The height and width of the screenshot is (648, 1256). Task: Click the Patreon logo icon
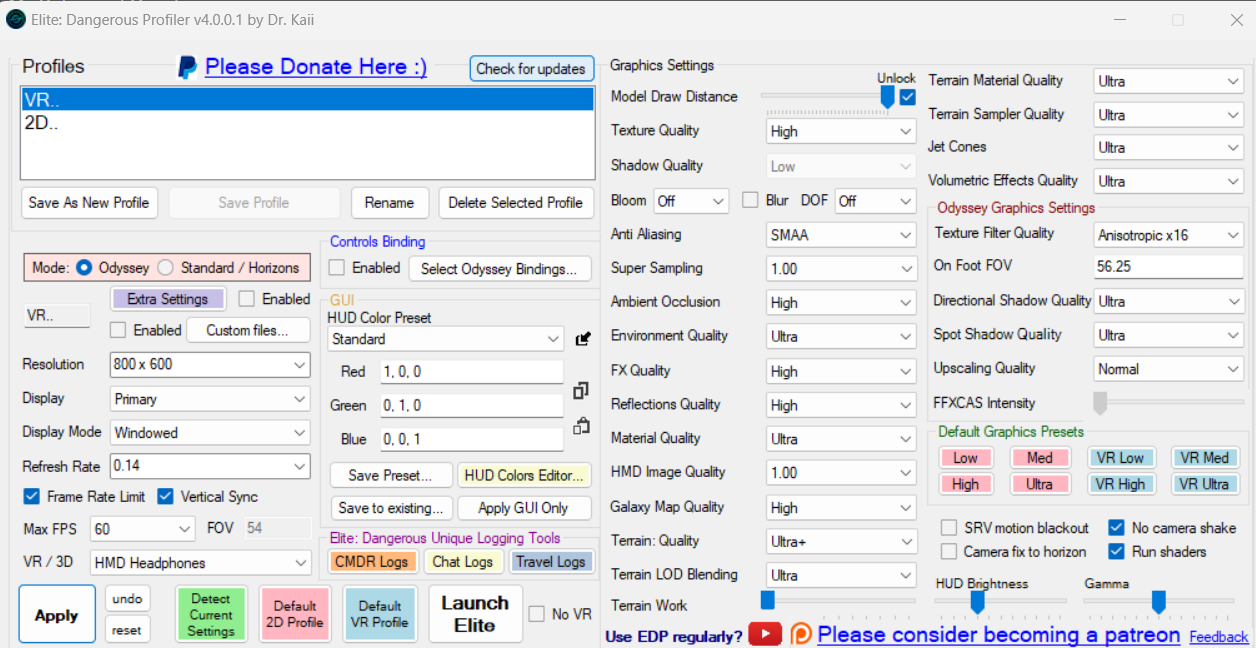click(x=801, y=634)
